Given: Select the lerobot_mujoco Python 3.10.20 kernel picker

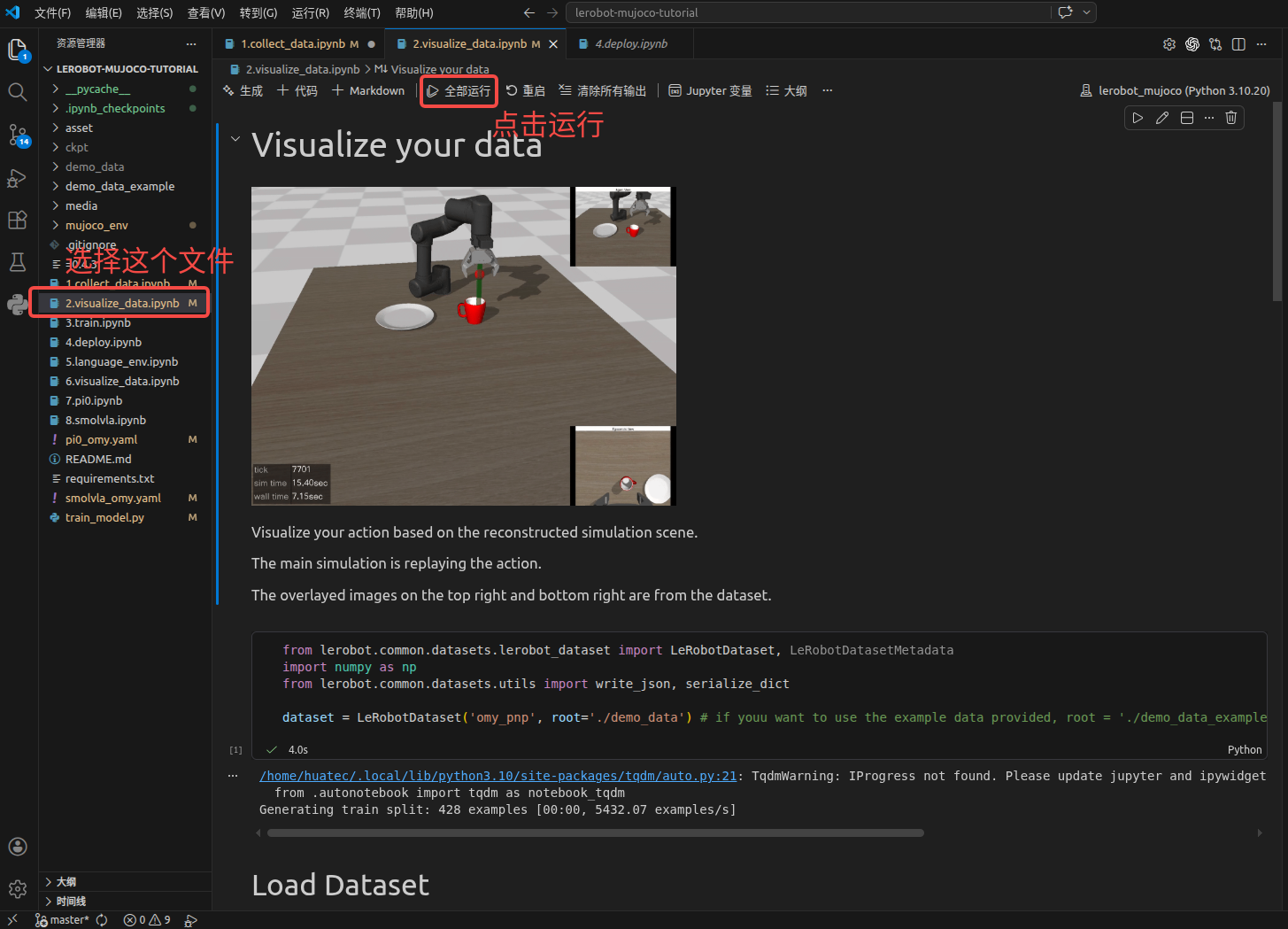Looking at the screenshot, I should [x=1175, y=90].
